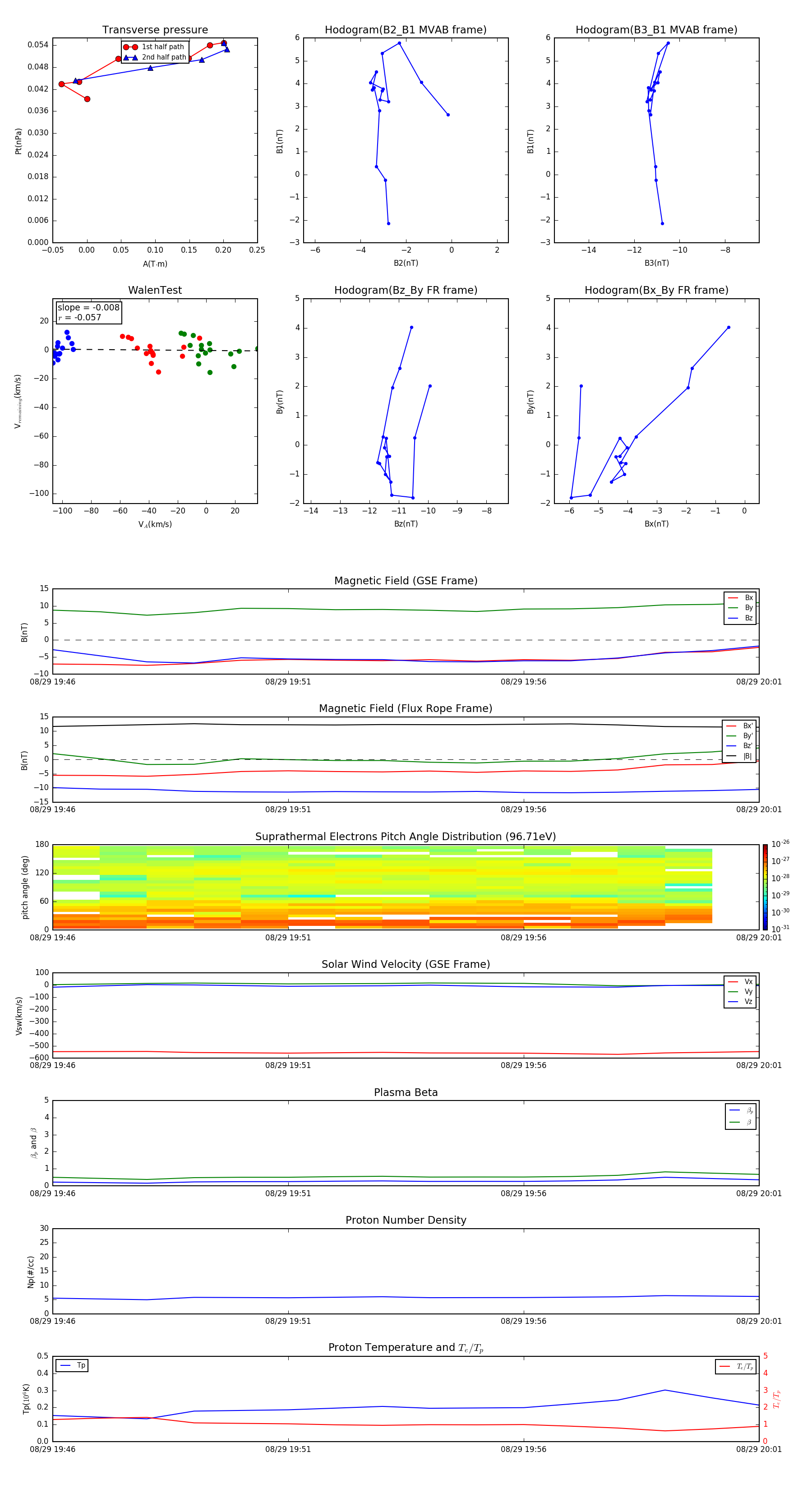Click the 'Proton Temperature and Te/Tp' title
Viewport: 812px width, 1489px height.
[406, 1348]
